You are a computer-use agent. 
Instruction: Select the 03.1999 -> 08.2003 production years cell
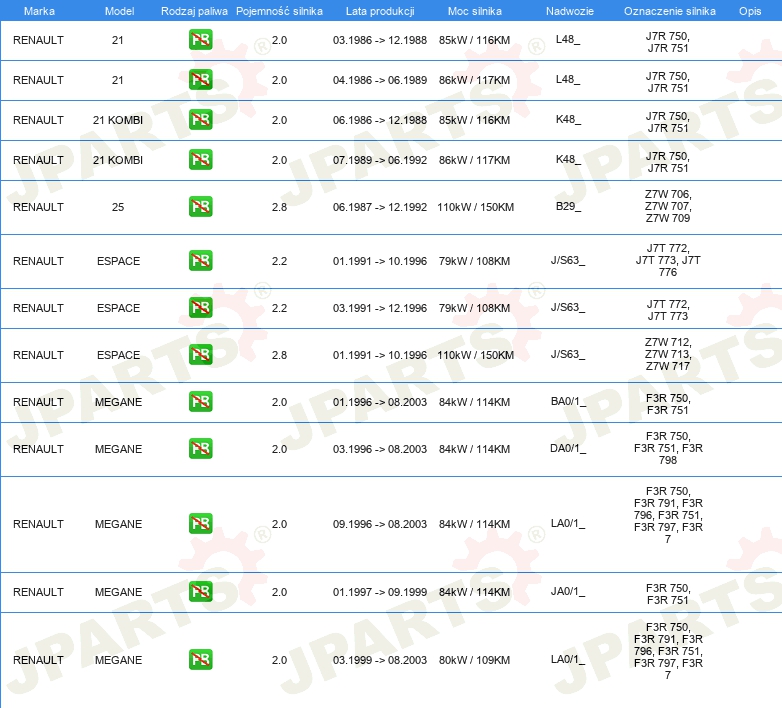(380, 660)
